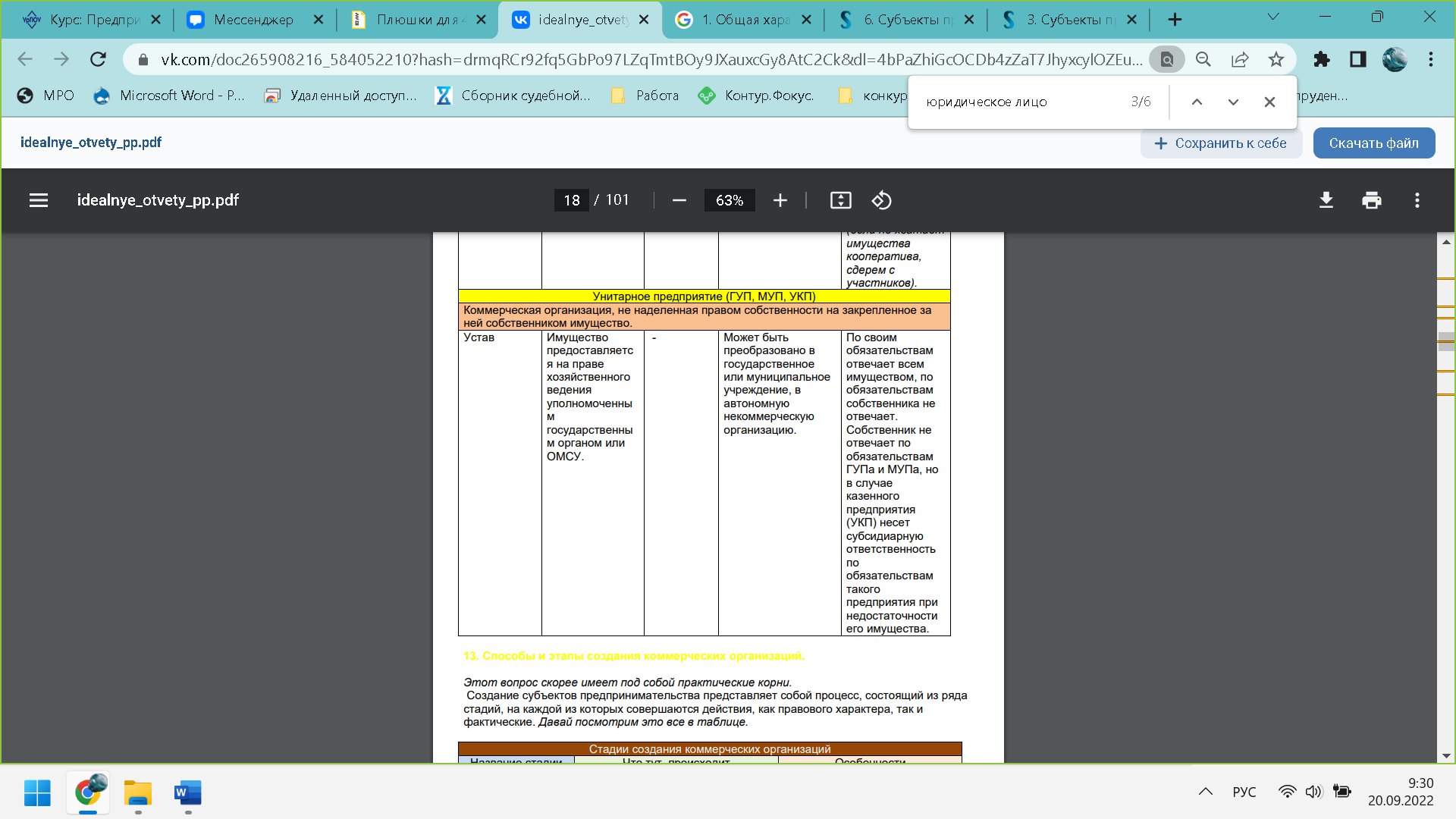1456x819 pixels.
Task: Open the Windows Start menu
Action: pyautogui.click(x=37, y=793)
